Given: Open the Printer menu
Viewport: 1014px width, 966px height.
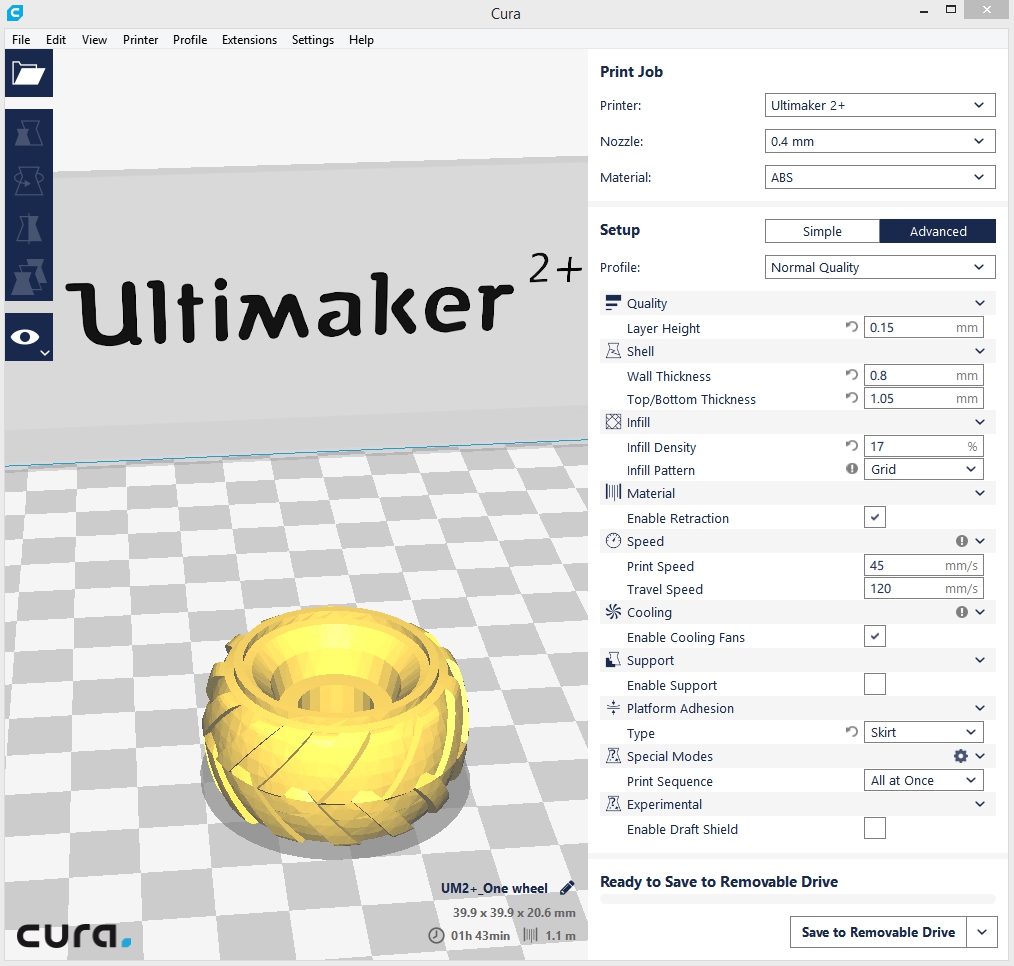Looking at the screenshot, I should pos(140,39).
